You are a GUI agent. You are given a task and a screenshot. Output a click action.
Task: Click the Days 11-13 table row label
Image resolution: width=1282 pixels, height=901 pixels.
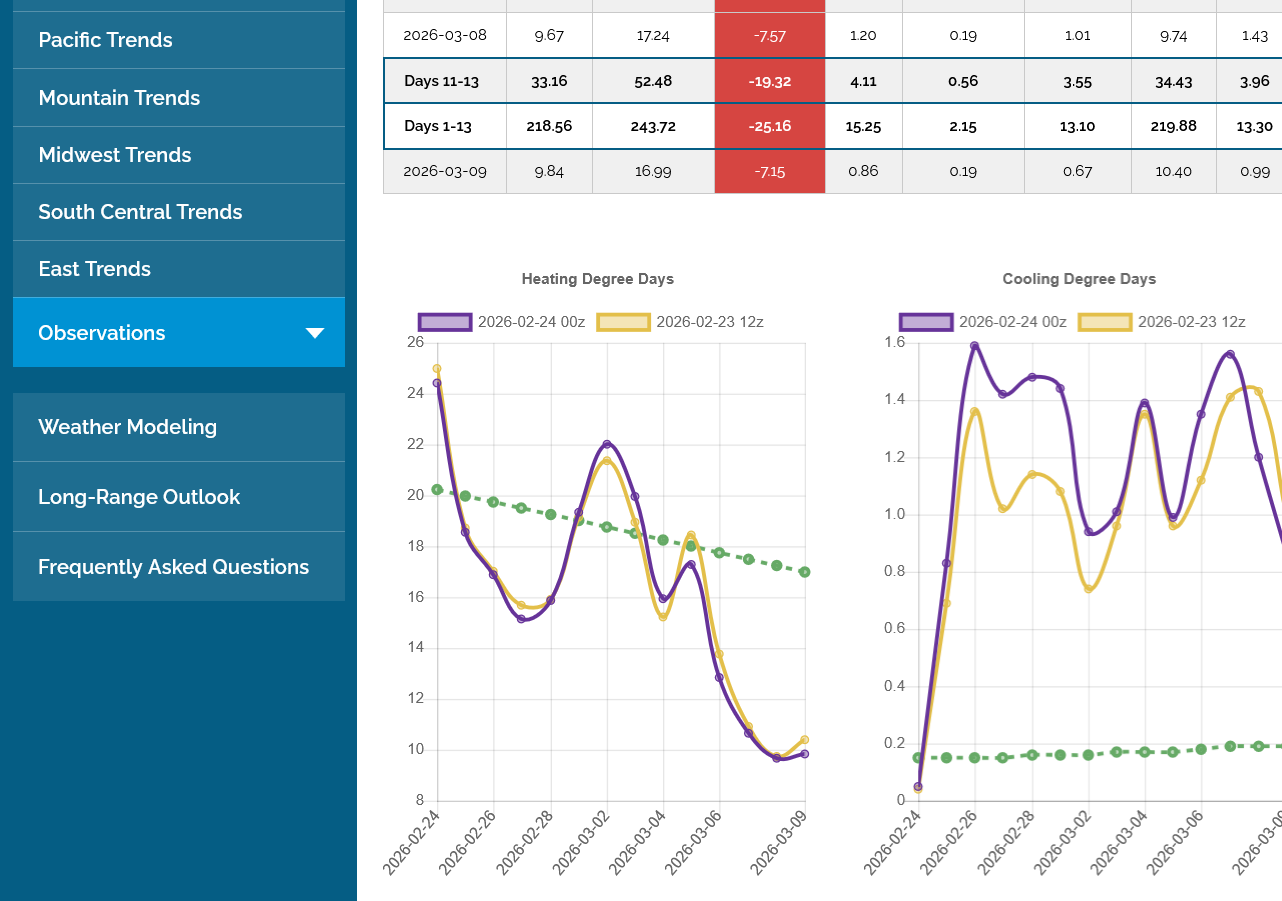pyautogui.click(x=441, y=81)
